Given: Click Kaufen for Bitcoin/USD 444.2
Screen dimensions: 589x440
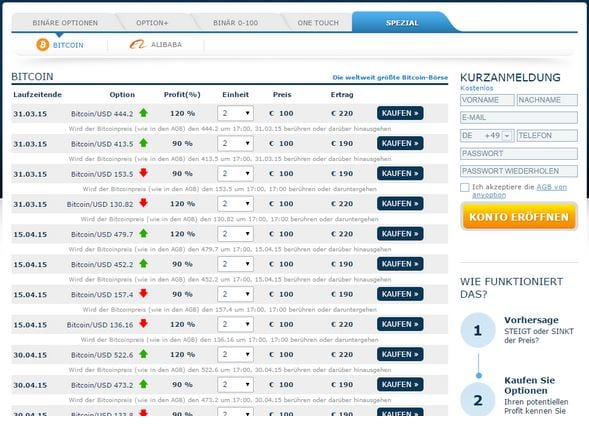Looking at the screenshot, I should click(x=400, y=113).
